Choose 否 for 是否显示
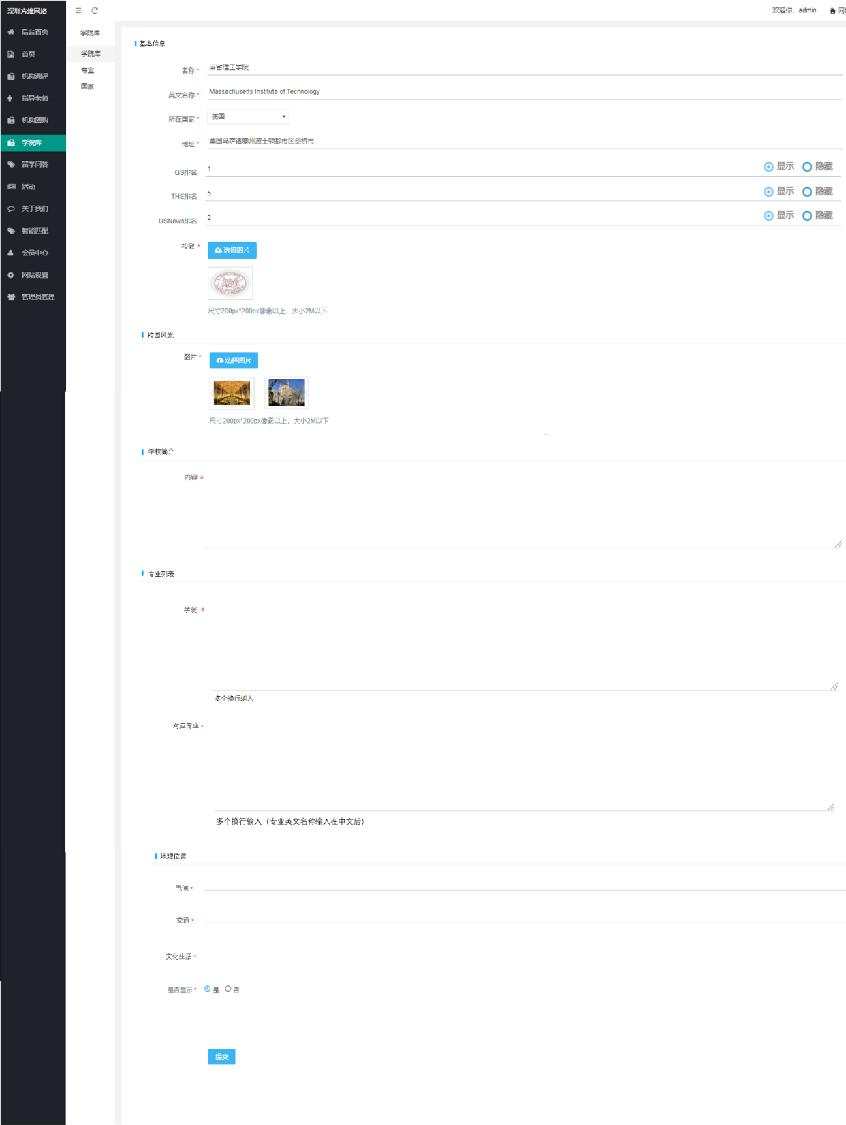Viewport: 846px width, 1125px height. [228, 989]
